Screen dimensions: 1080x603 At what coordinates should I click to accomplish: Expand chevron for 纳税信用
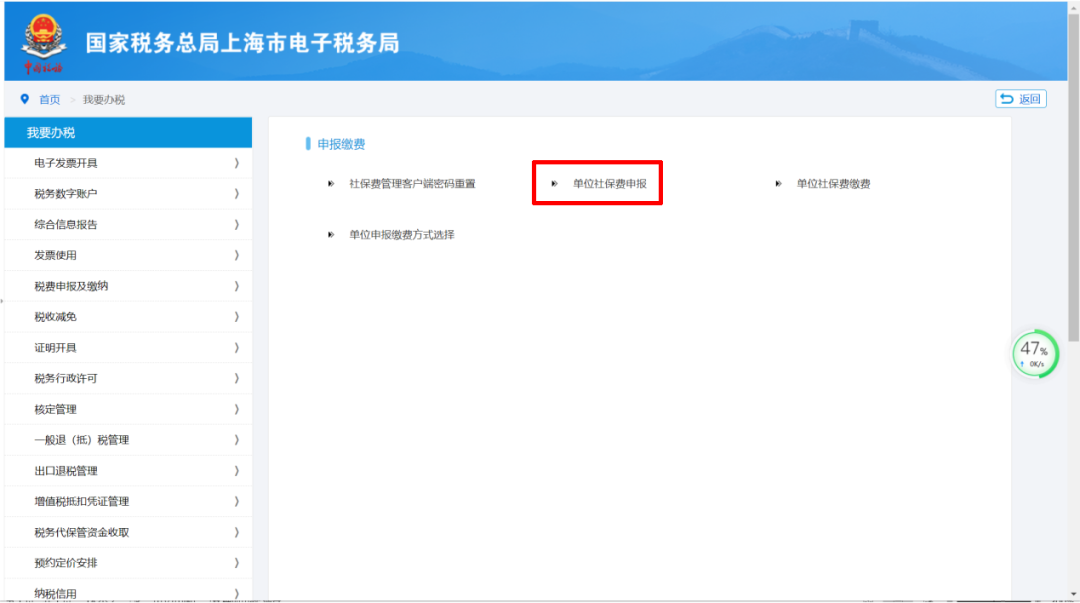(x=237, y=593)
